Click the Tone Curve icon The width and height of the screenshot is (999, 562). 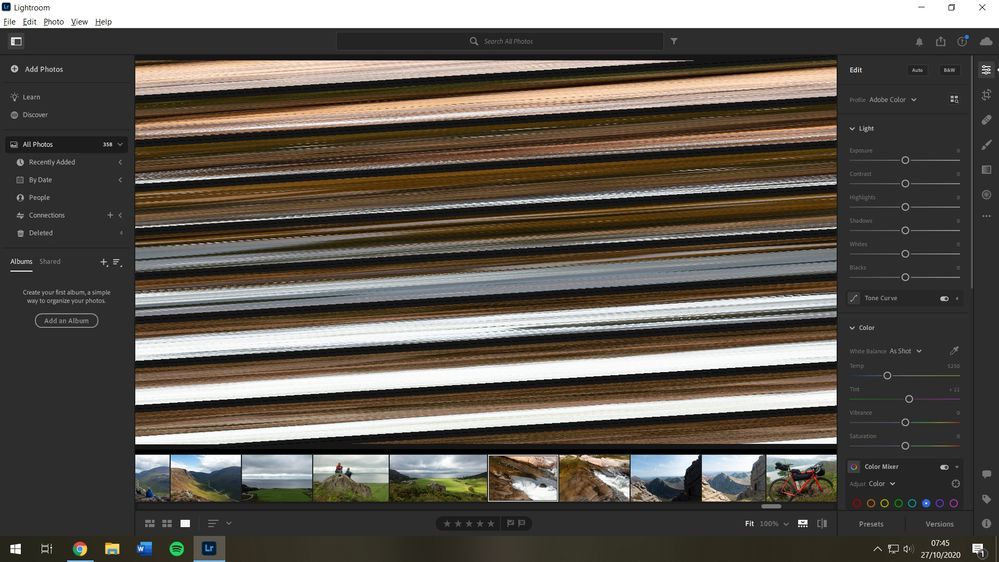854,298
